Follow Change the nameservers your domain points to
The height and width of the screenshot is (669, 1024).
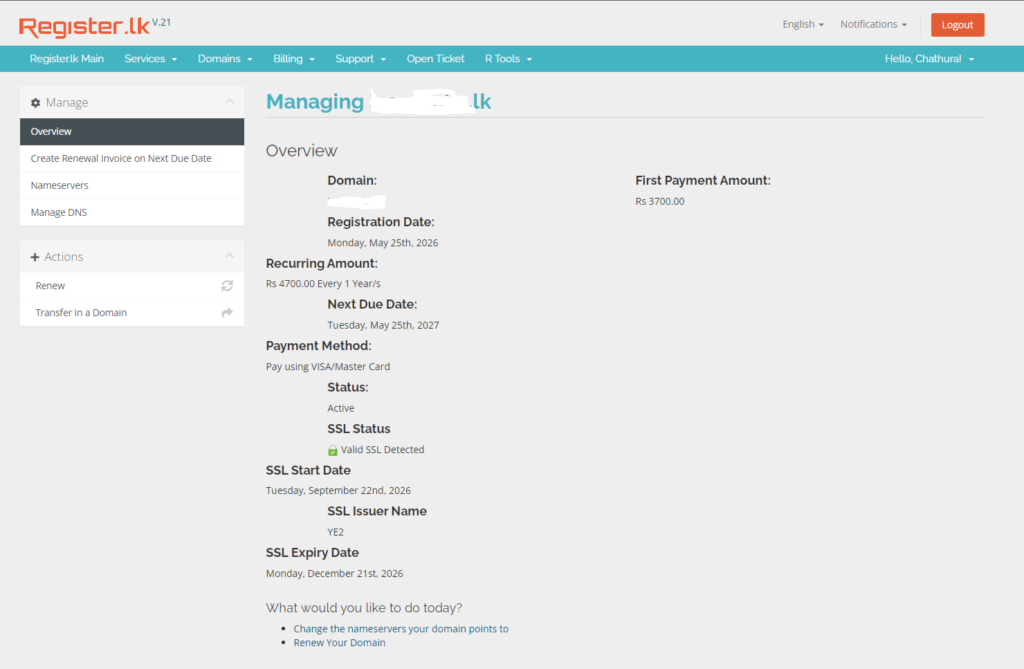[400, 628]
